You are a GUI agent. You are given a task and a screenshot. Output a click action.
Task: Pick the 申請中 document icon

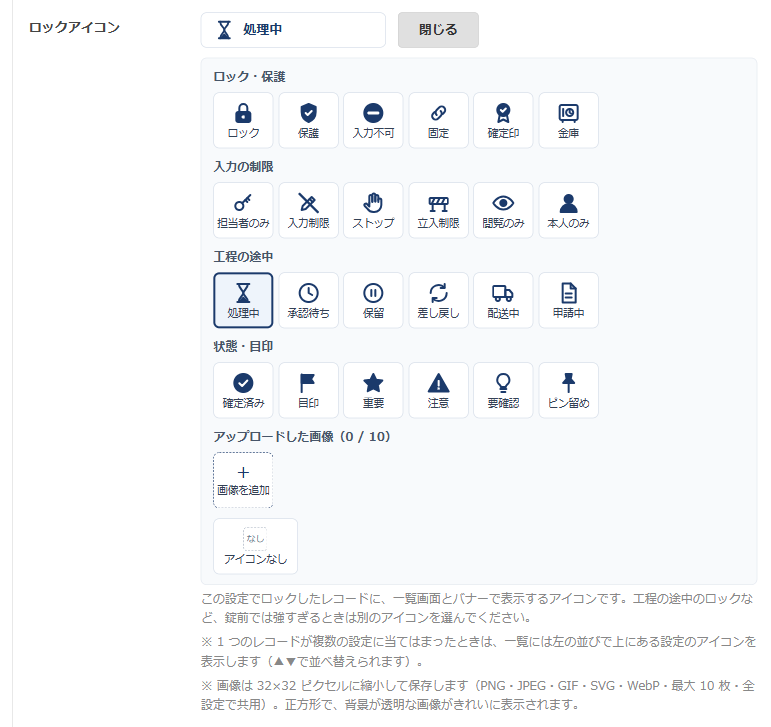[568, 300]
